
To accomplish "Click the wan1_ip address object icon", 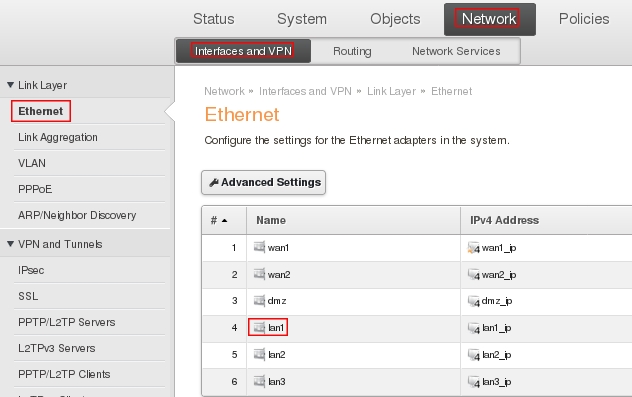I will coord(474,247).
